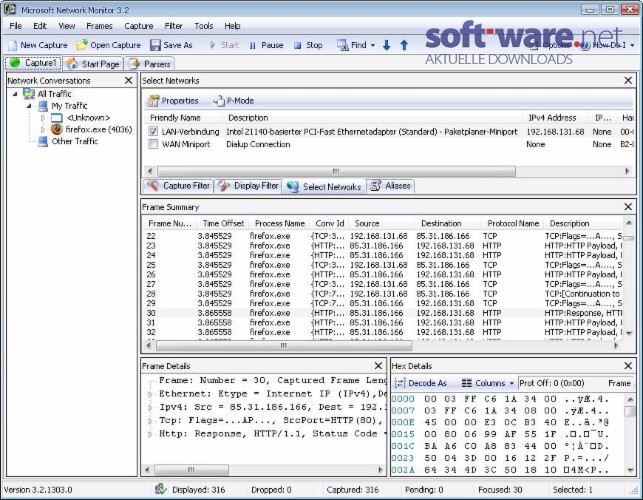
Task: Open the File menu
Action: click(x=16, y=26)
